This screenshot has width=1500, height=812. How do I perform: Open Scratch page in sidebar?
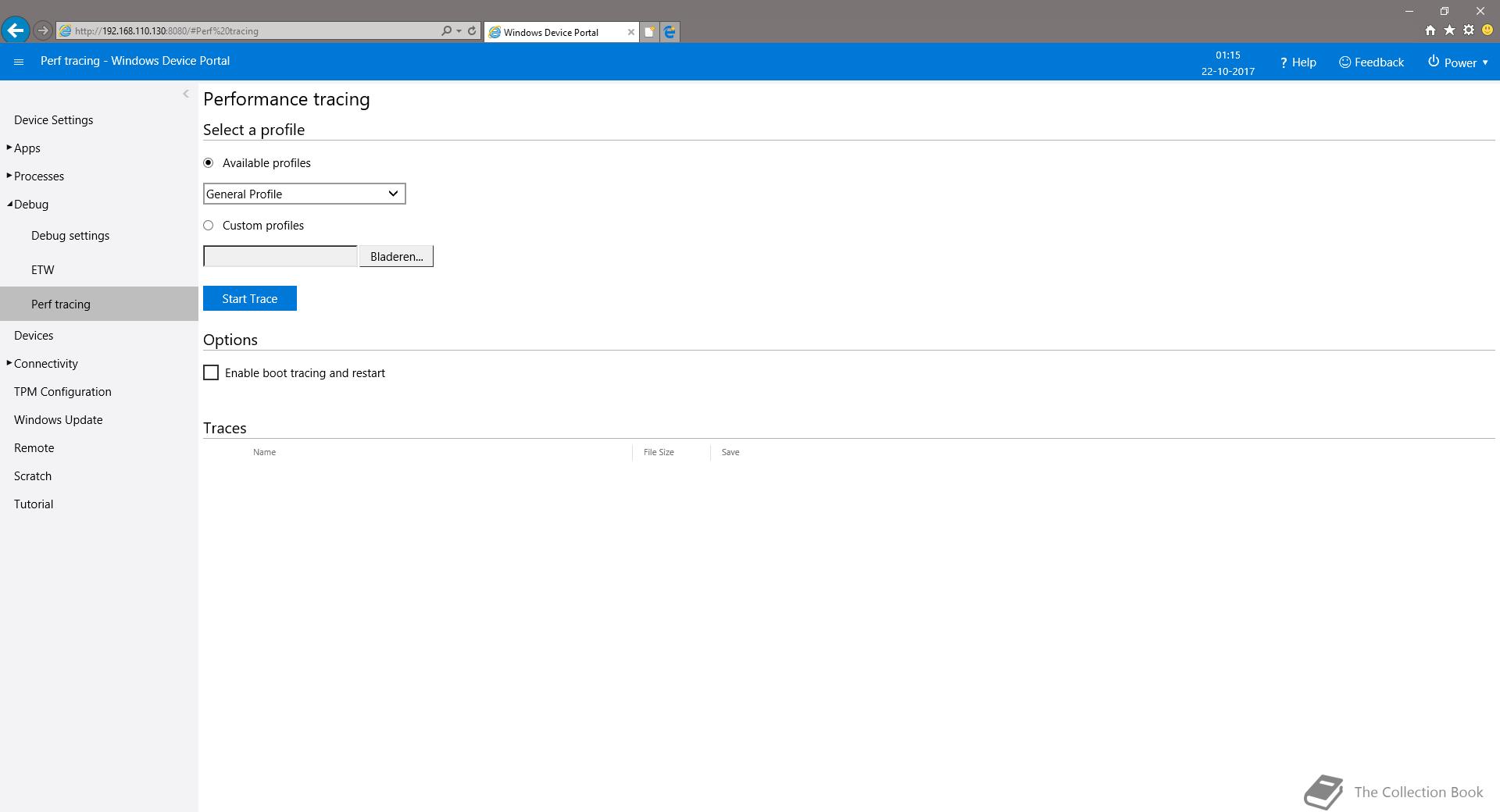[33, 476]
